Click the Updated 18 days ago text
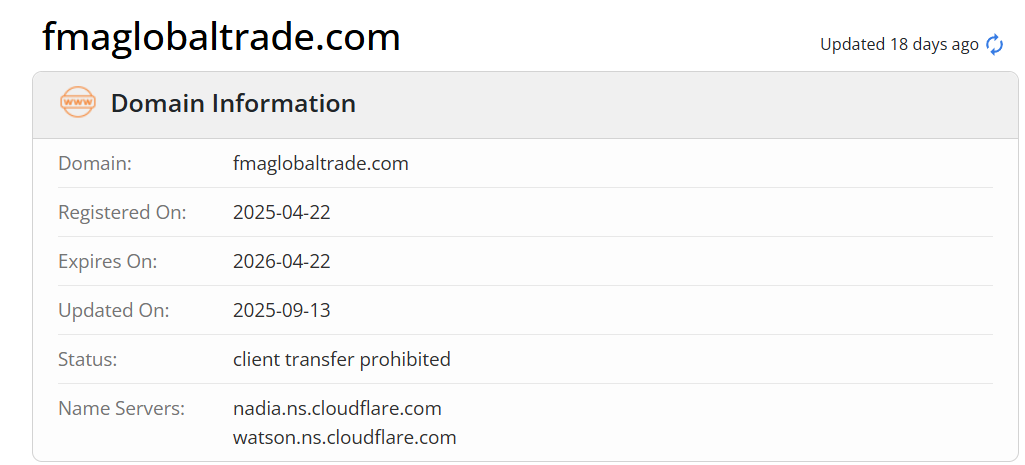Viewport: 1025px width, 465px height. [898, 44]
